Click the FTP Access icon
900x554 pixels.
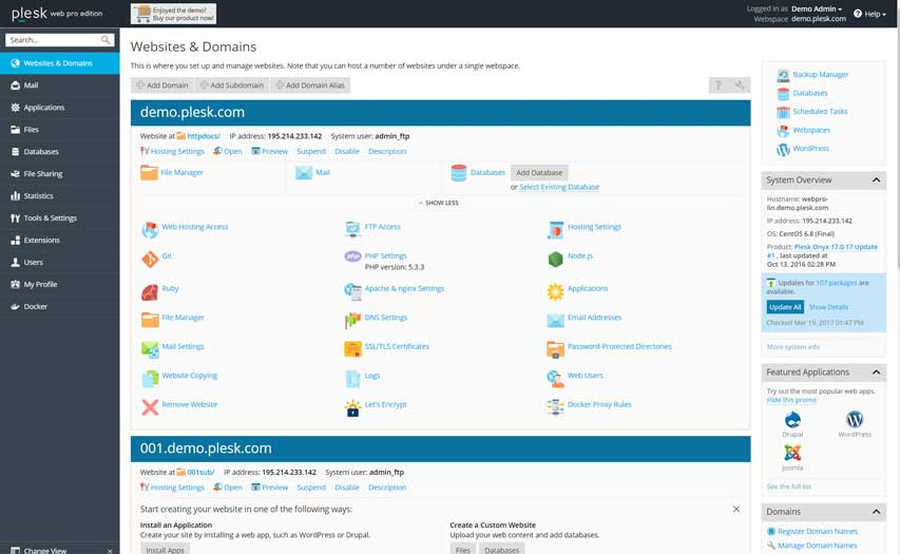click(x=352, y=230)
